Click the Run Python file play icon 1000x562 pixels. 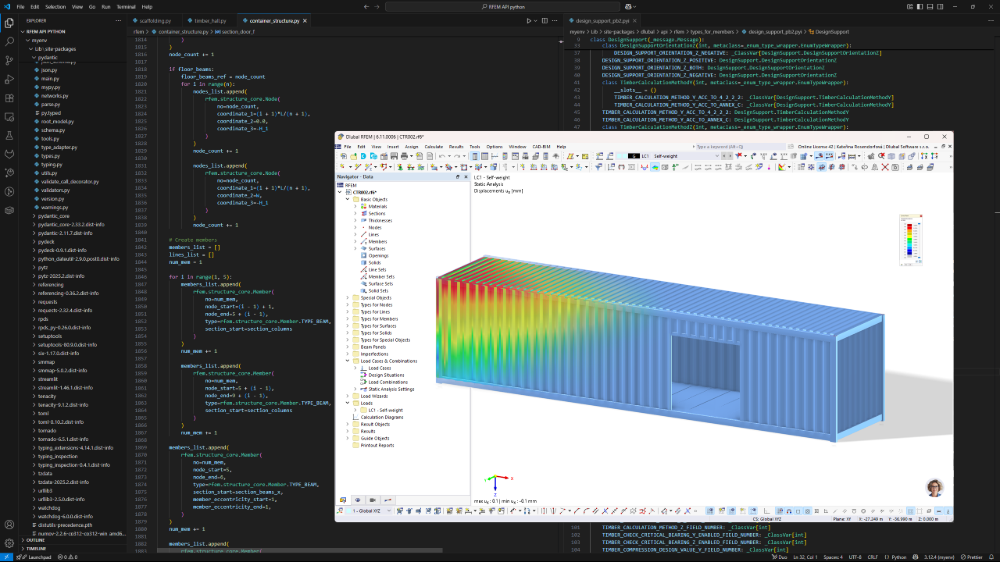point(528,21)
